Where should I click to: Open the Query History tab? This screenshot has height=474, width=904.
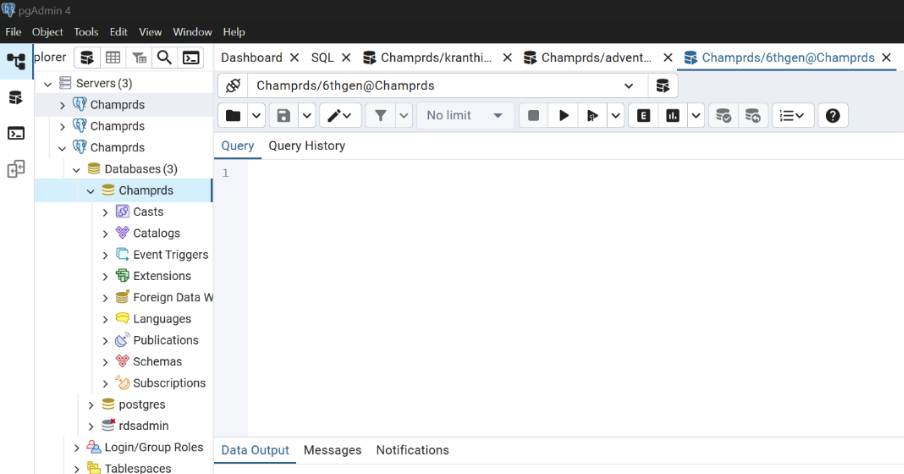coord(307,146)
